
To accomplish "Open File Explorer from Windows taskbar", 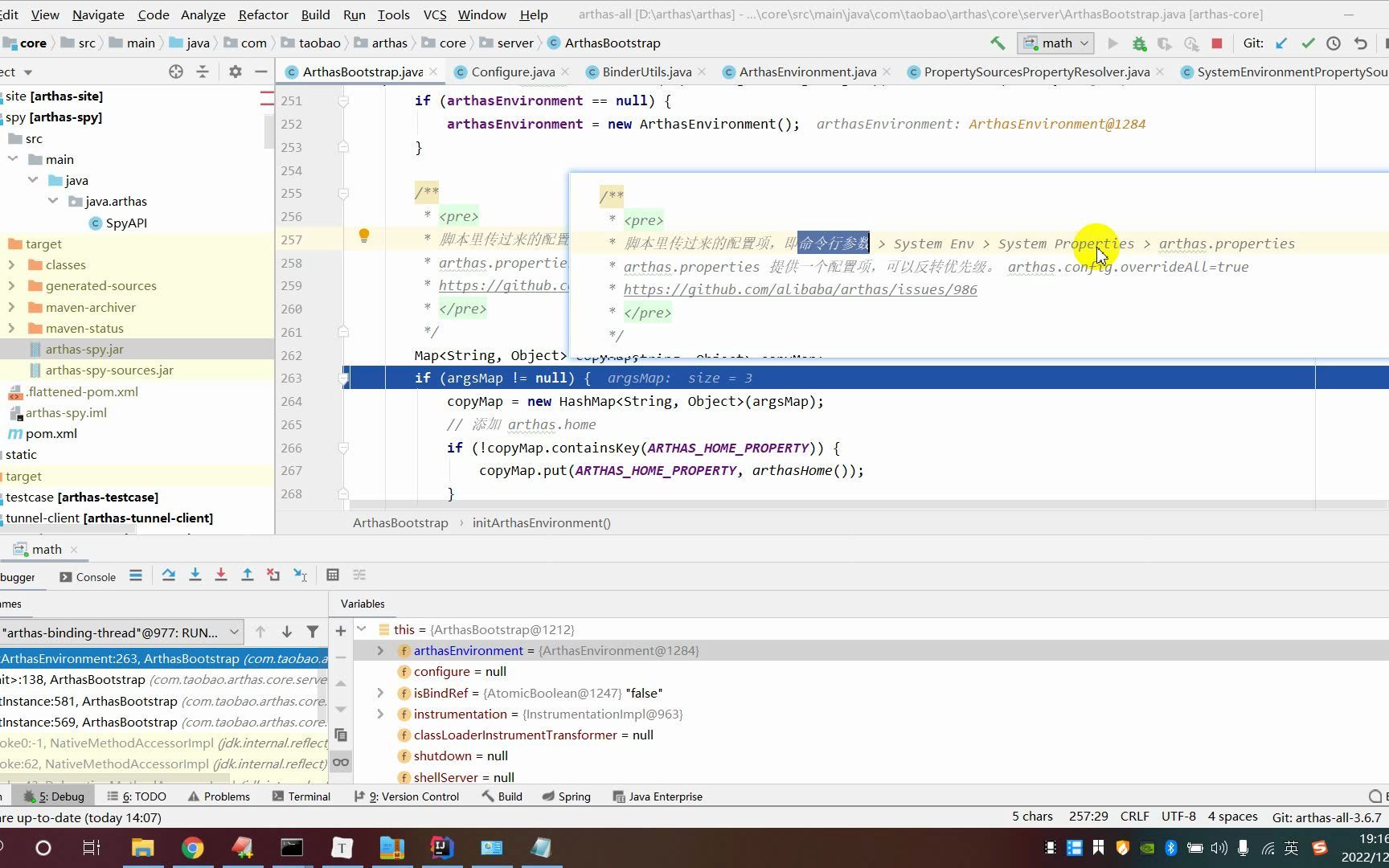I will tap(142, 848).
